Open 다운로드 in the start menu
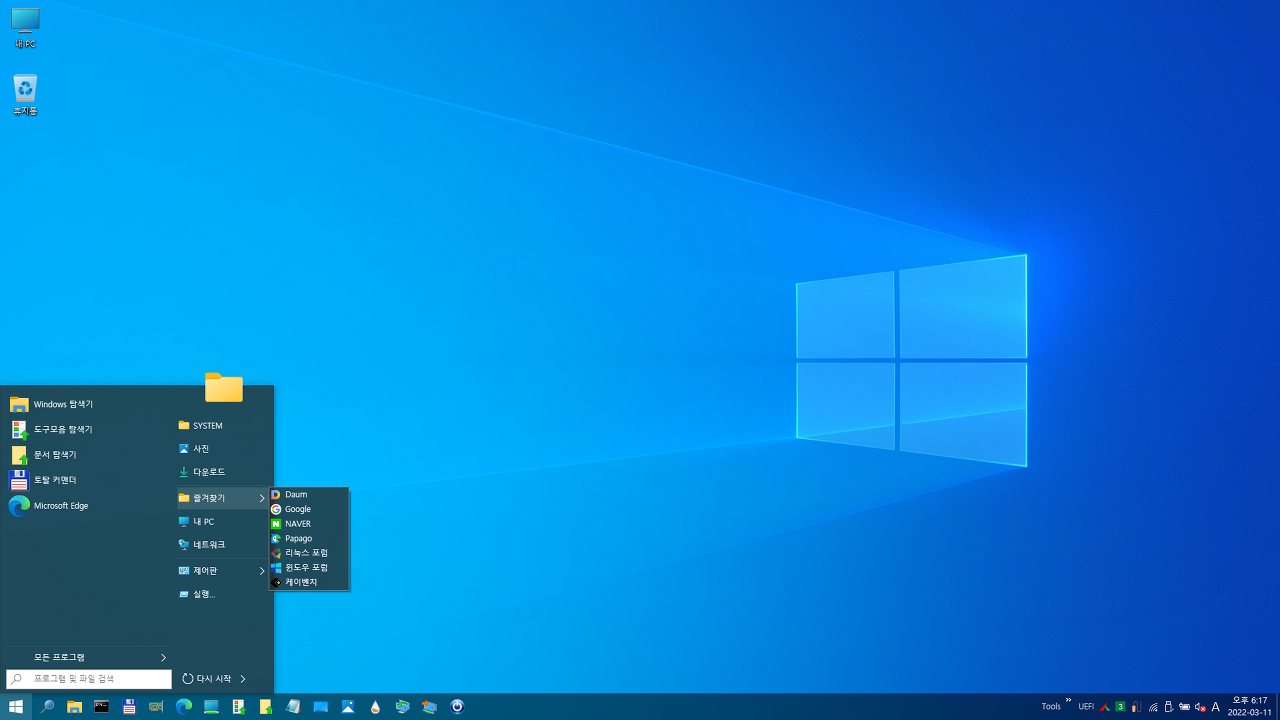The height and width of the screenshot is (720, 1280). pos(222,472)
